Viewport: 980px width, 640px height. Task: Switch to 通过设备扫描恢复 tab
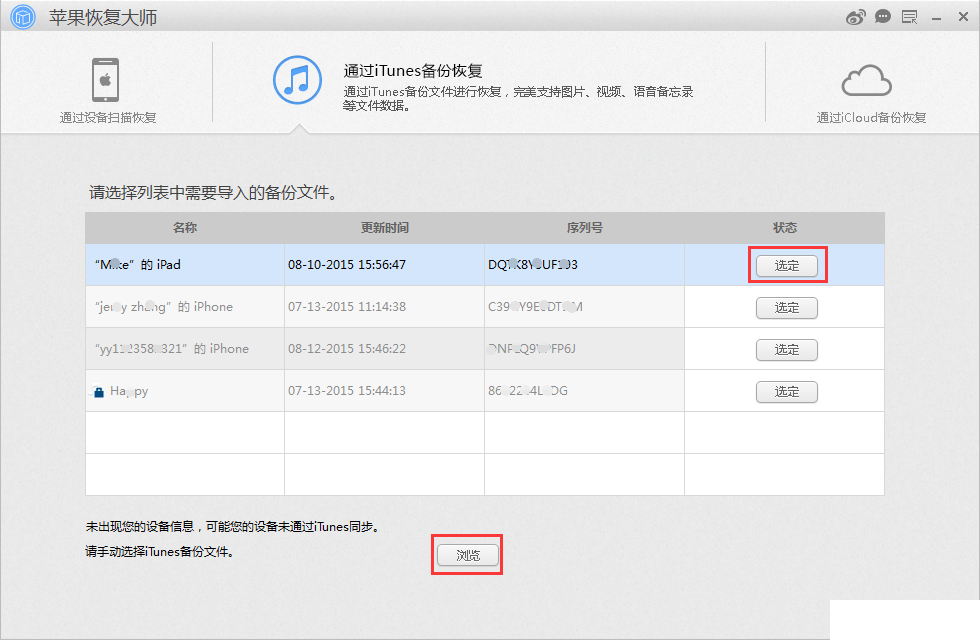coord(108,89)
